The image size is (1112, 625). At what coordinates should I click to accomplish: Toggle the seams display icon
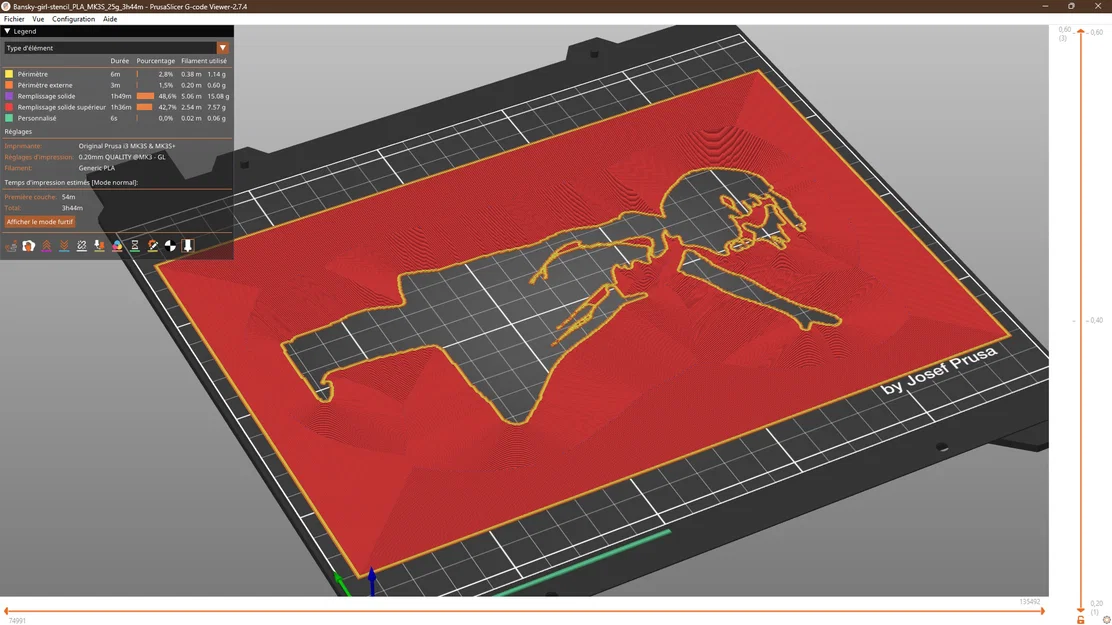[82, 245]
